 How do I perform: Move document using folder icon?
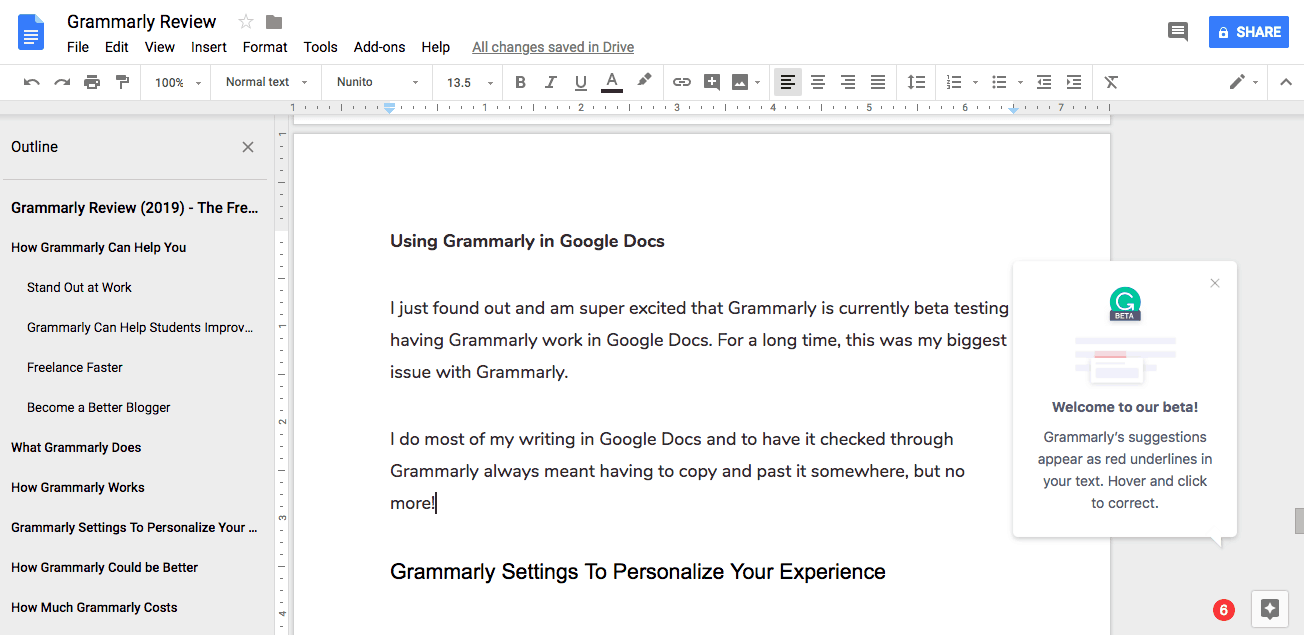(x=274, y=22)
